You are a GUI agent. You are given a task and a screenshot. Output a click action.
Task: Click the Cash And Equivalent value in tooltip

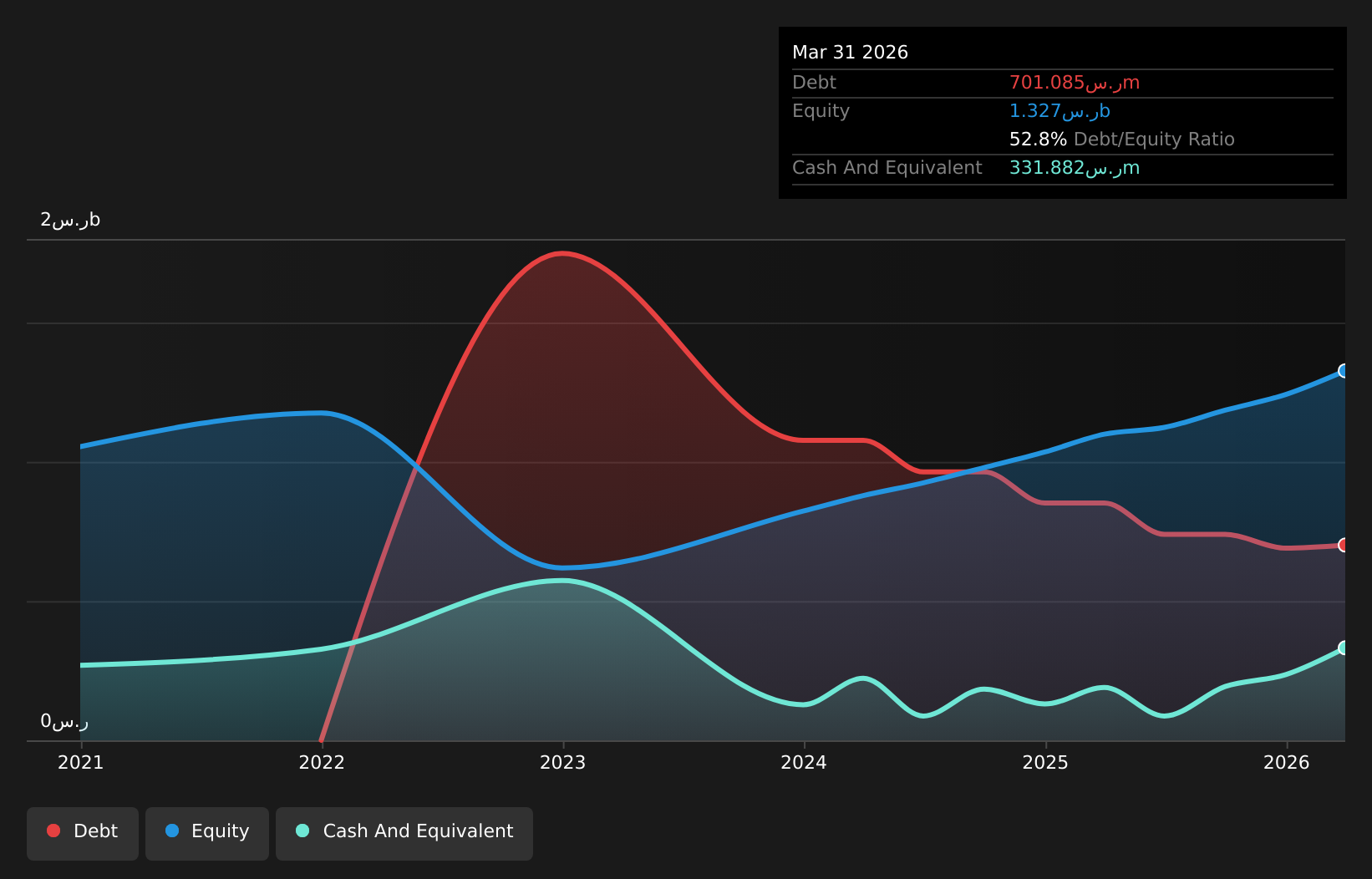tap(1075, 168)
